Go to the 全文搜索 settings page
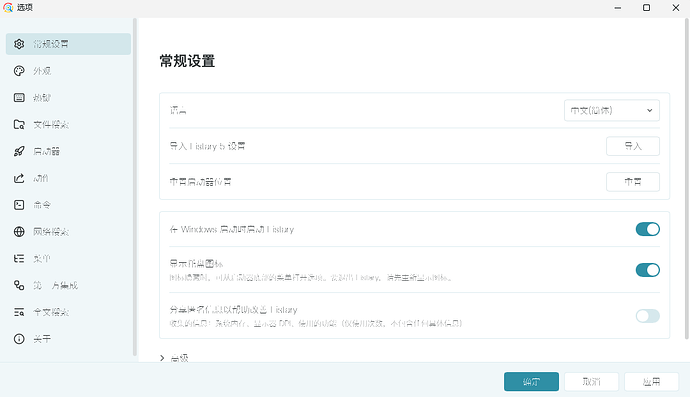Image resolution: width=690 pixels, height=397 pixels. point(68,312)
